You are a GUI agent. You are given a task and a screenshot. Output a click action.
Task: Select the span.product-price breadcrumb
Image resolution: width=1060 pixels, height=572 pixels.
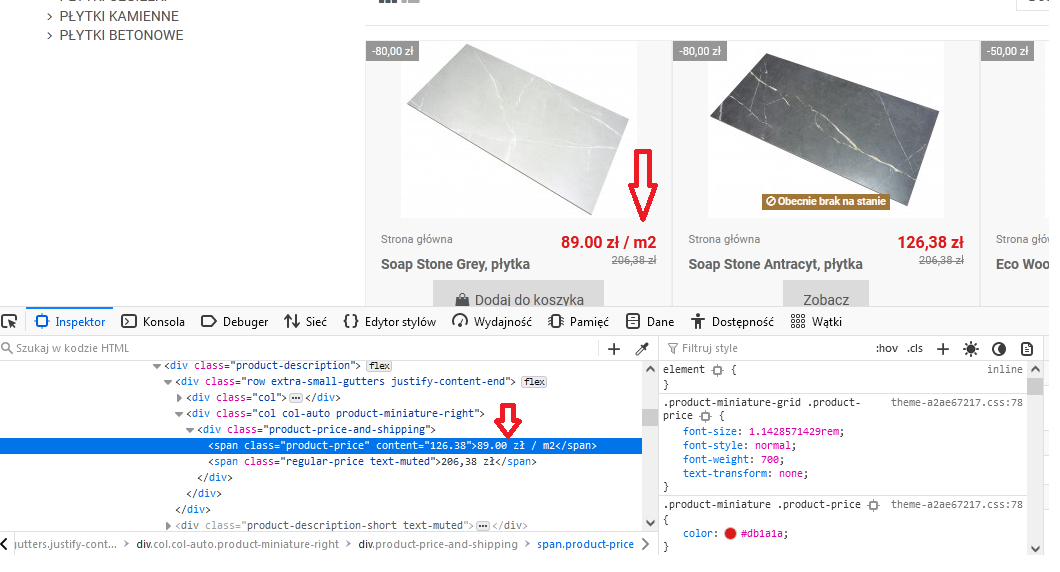[585, 544]
